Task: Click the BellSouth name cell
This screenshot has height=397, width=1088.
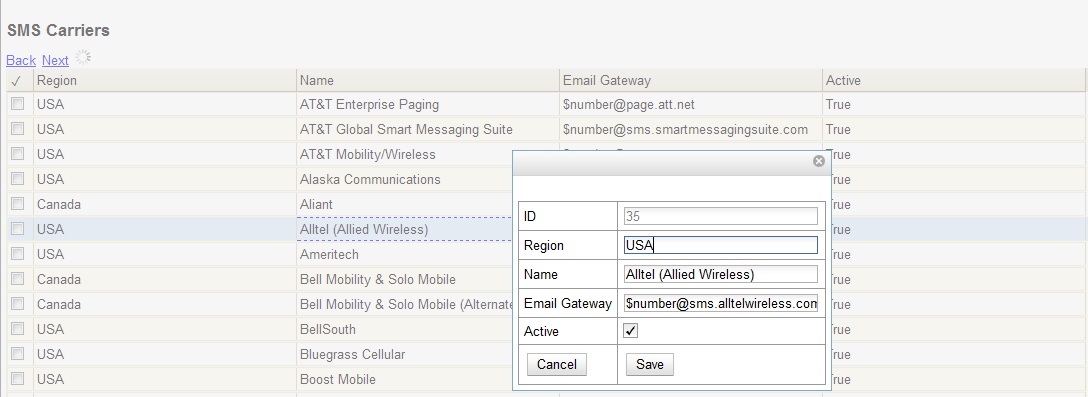Action: (x=328, y=330)
